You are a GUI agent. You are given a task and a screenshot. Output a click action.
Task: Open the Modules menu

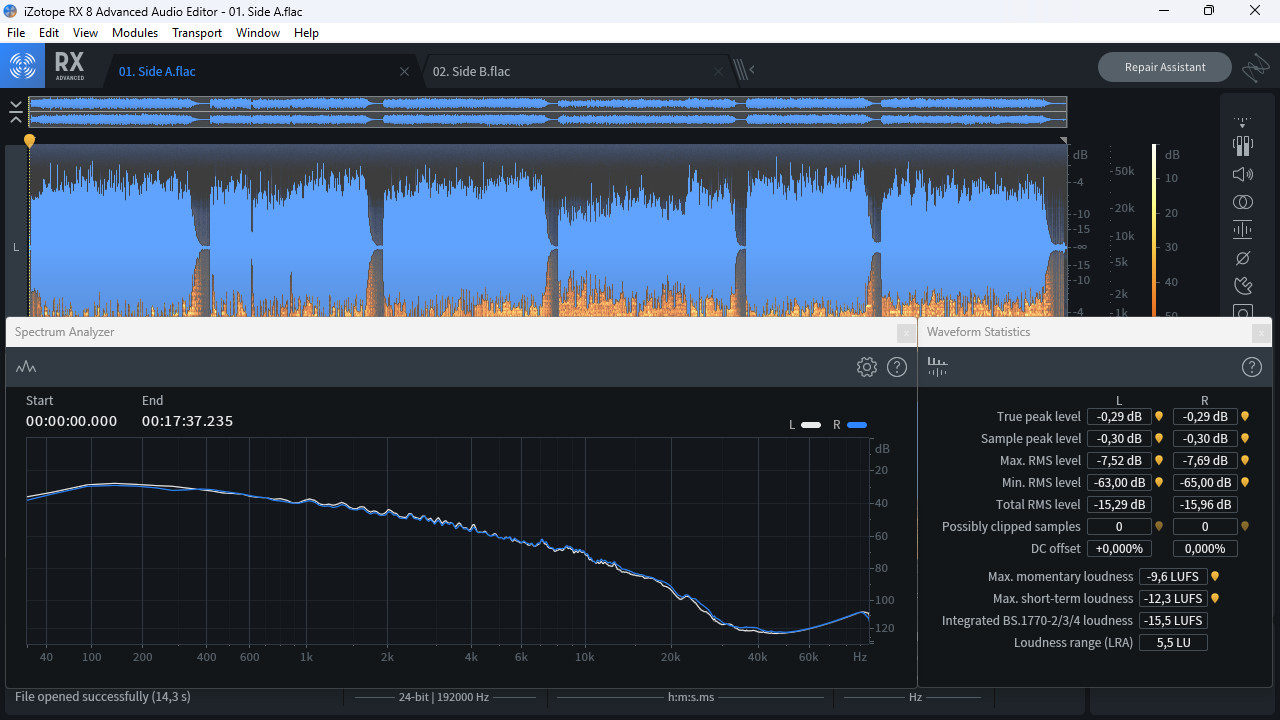[134, 33]
